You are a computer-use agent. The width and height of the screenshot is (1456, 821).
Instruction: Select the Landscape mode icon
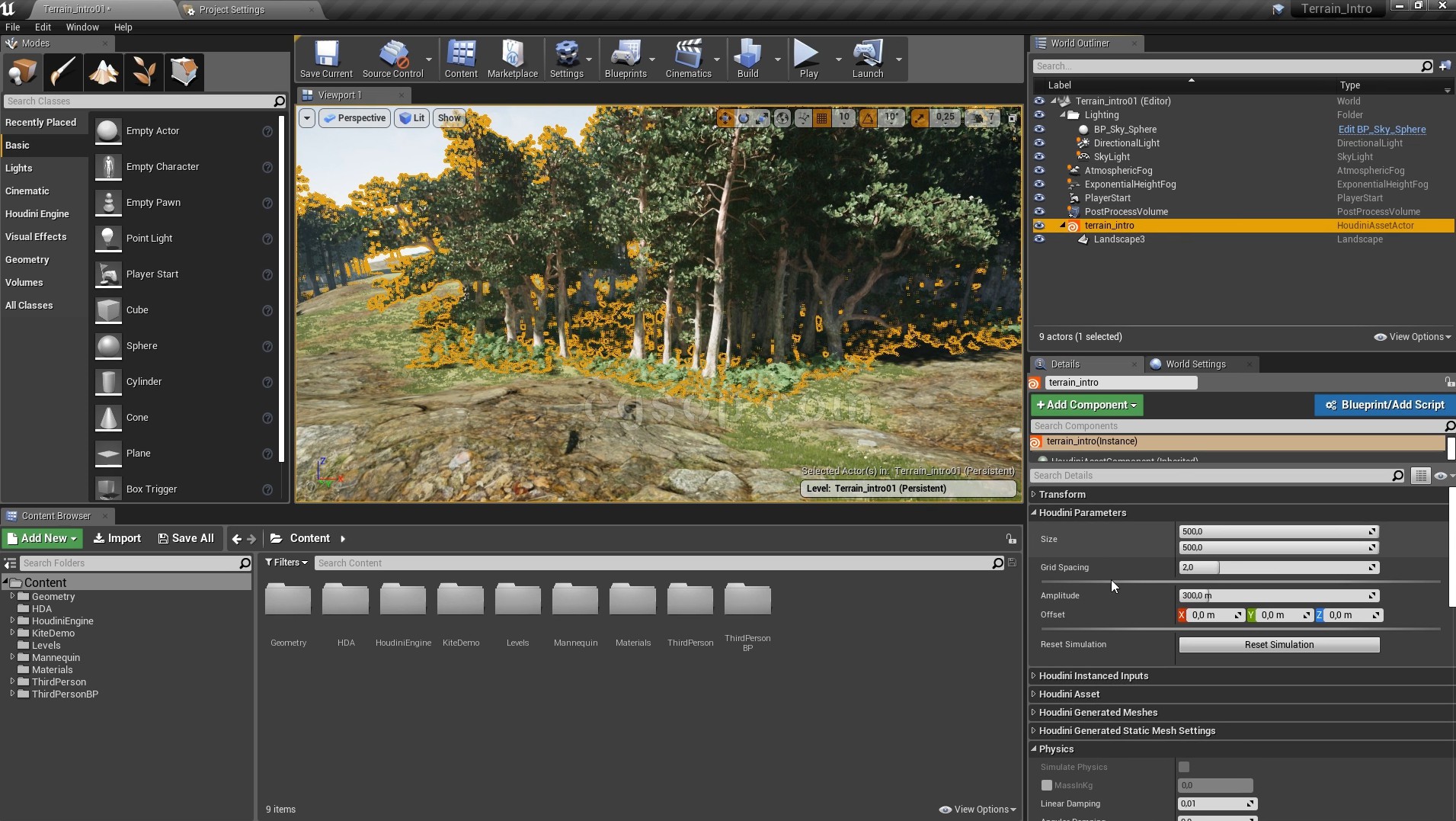pyautogui.click(x=104, y=72)
